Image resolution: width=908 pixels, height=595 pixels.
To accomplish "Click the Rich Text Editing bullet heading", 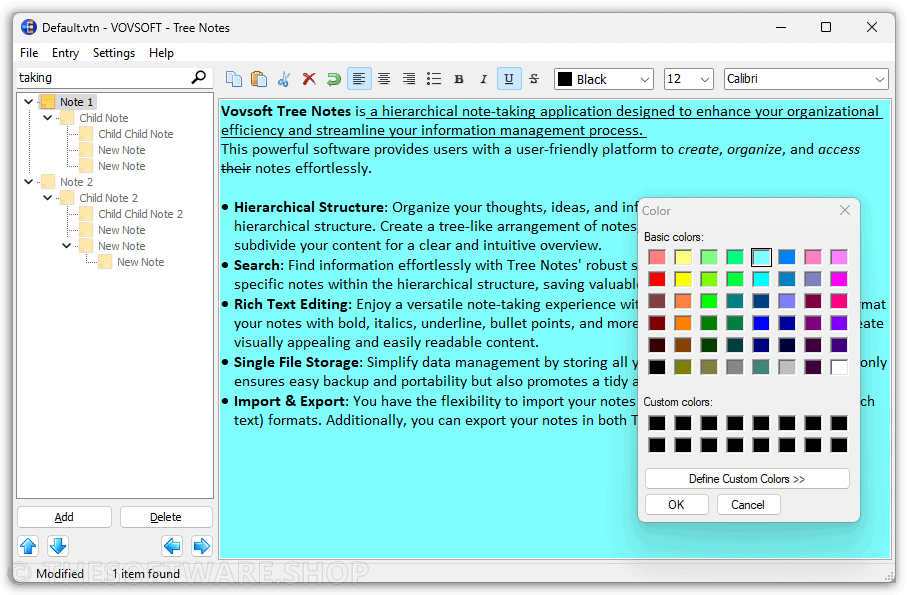I will click(292, 304).
